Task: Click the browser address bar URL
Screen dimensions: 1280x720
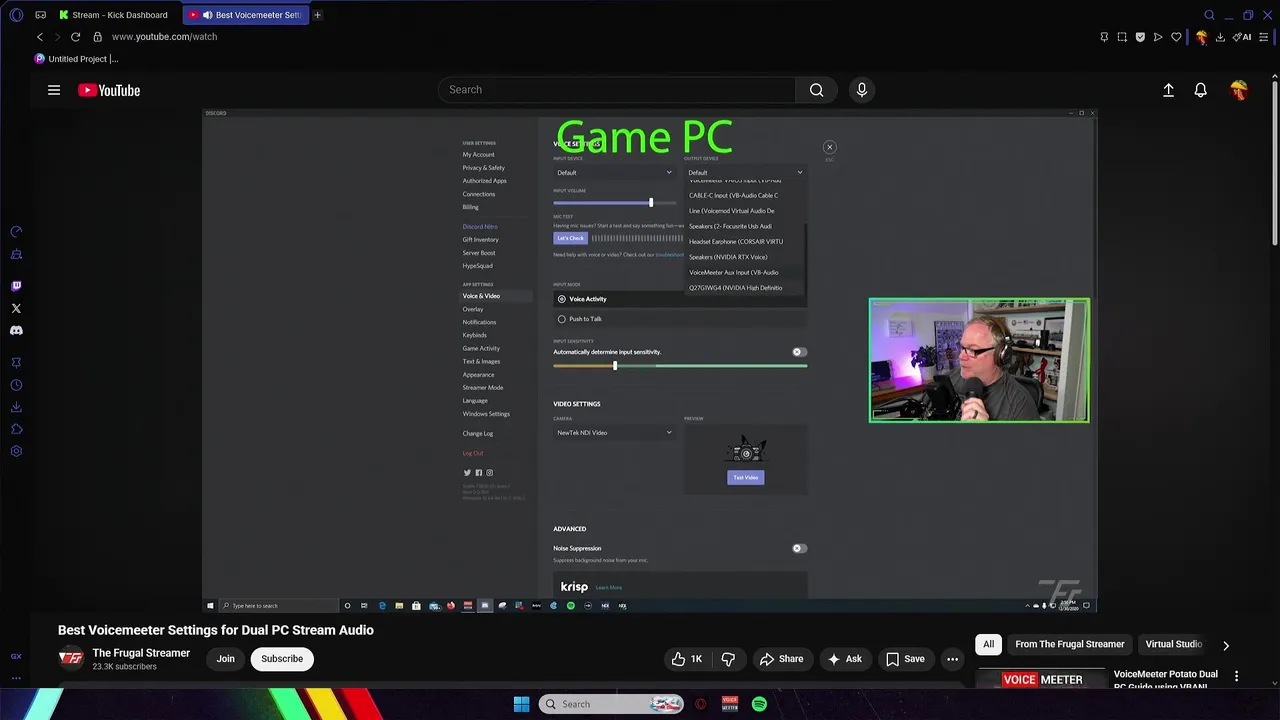Action: point(164,37)
